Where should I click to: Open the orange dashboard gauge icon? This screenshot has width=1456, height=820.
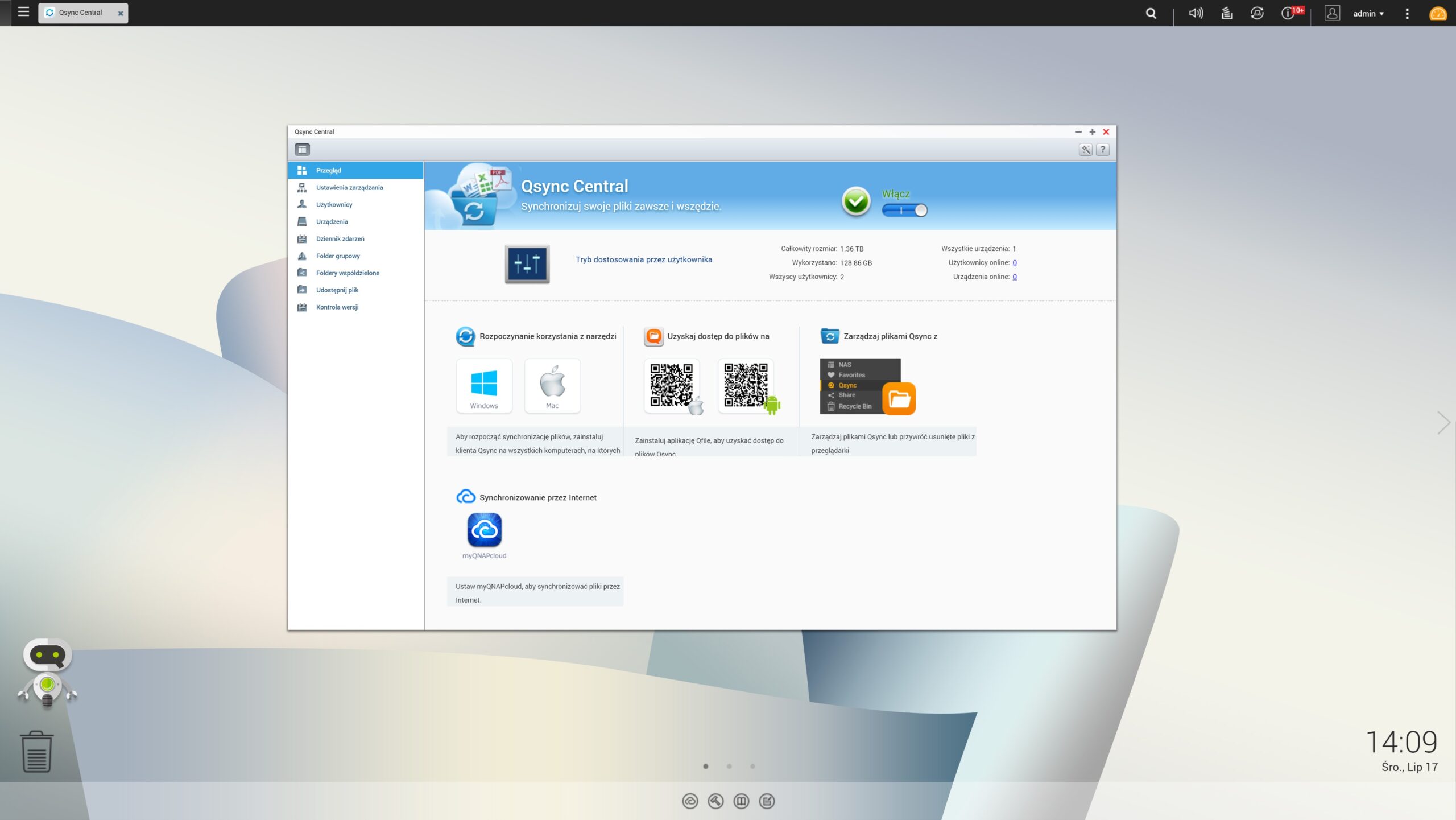(x=1438, y=13)
